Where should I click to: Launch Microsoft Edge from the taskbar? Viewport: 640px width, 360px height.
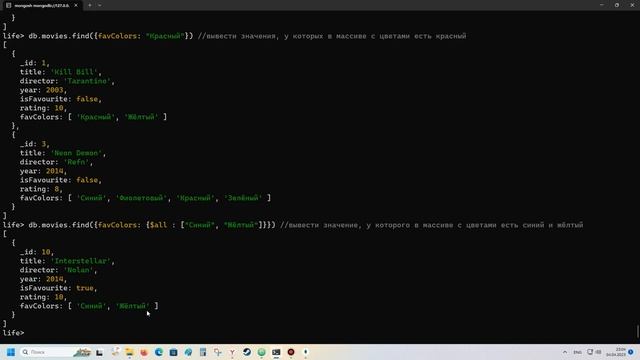pos(159,352)
